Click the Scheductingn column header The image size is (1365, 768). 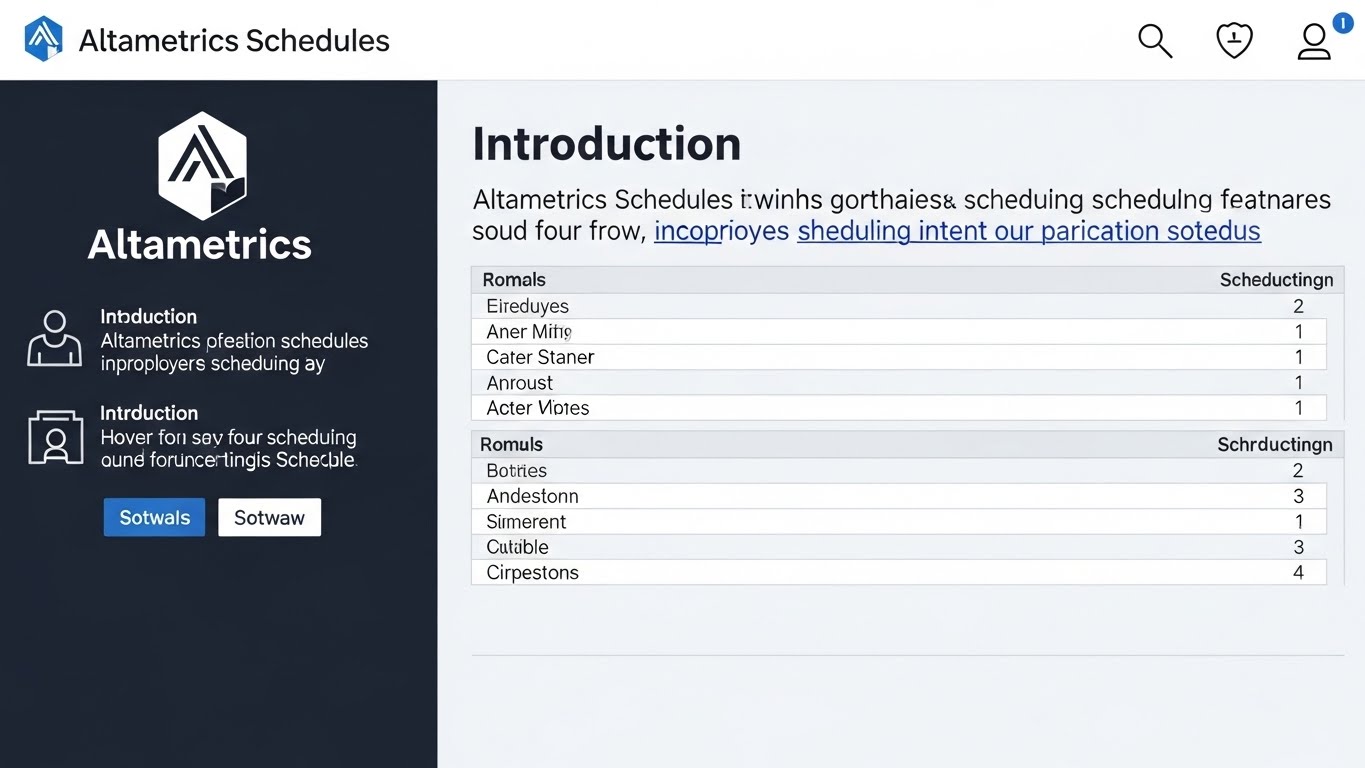tap(1275, 280)
